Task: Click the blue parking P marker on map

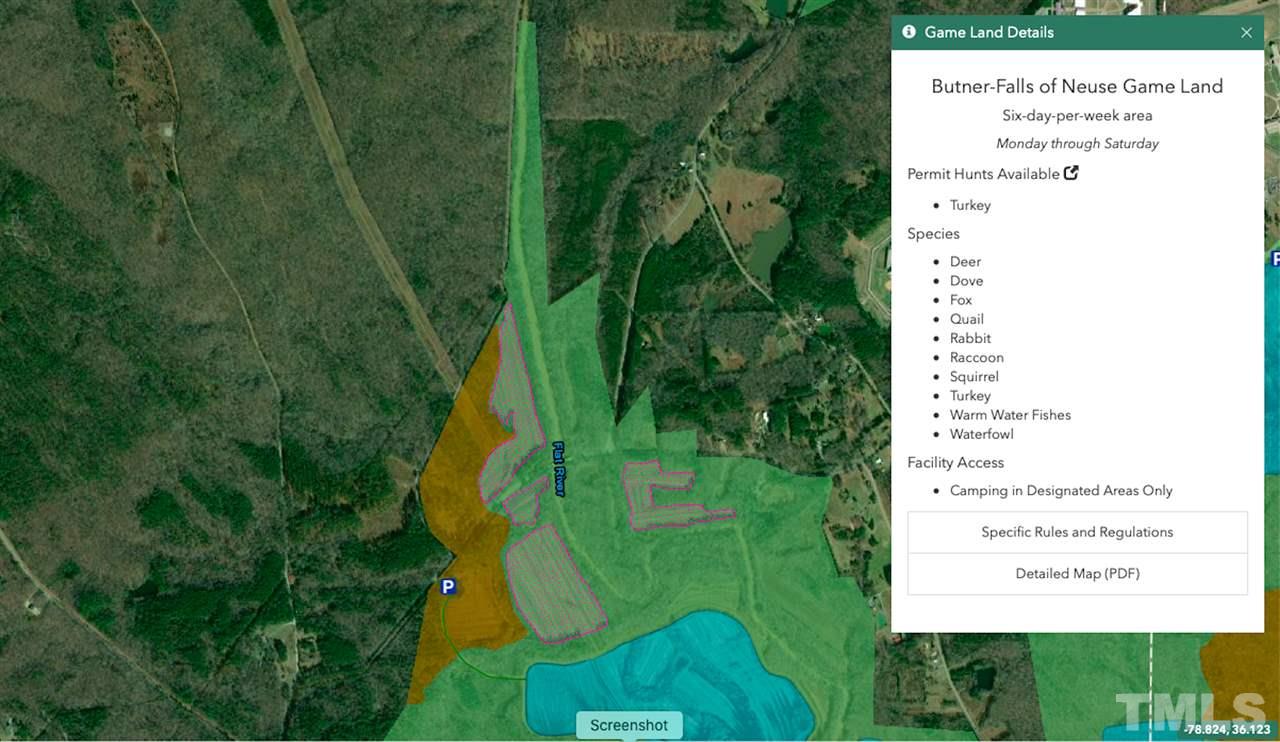Action: pyautogui.click(x=449, y=587)
